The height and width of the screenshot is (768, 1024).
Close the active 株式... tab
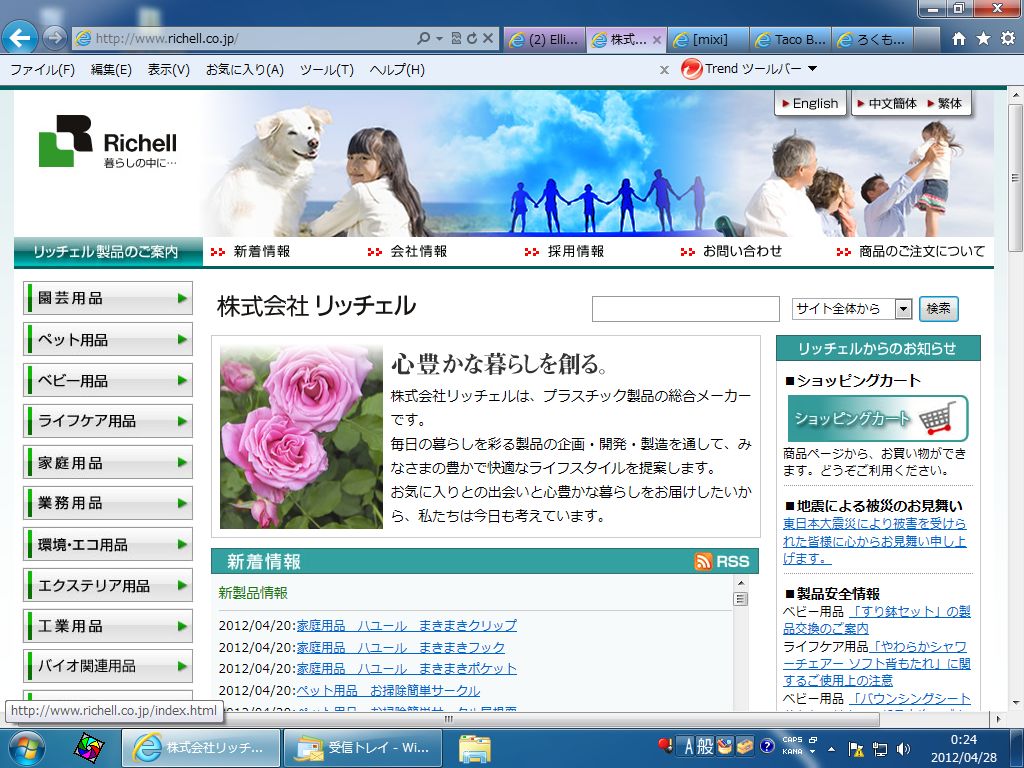657,40
